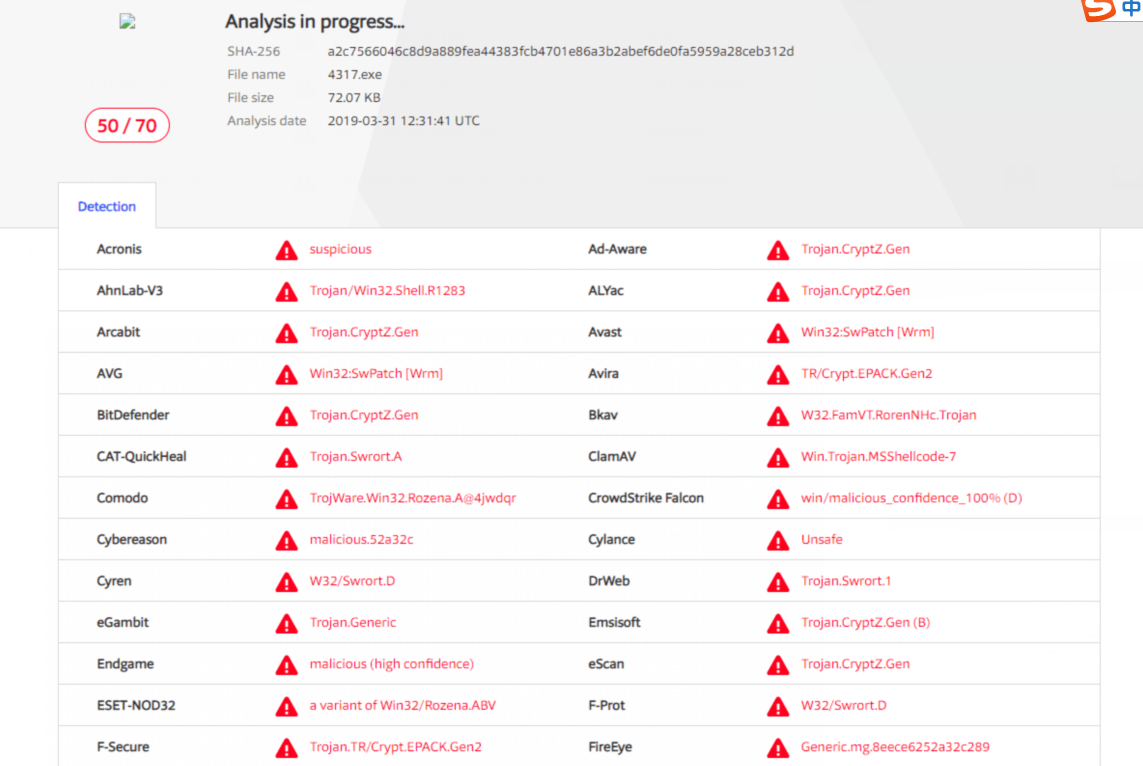Click the alert icon for eGambit
Screen dimensions: 1143x766
[x=286, y=624]
